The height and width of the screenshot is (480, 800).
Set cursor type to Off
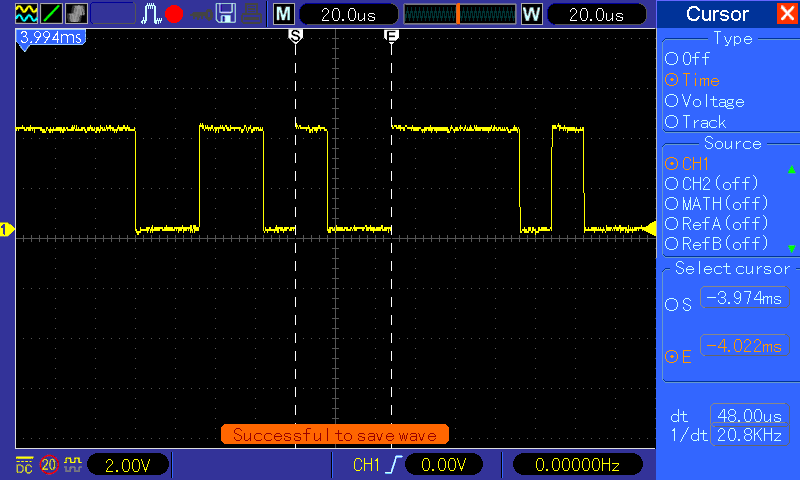click(x=687, y=59)
